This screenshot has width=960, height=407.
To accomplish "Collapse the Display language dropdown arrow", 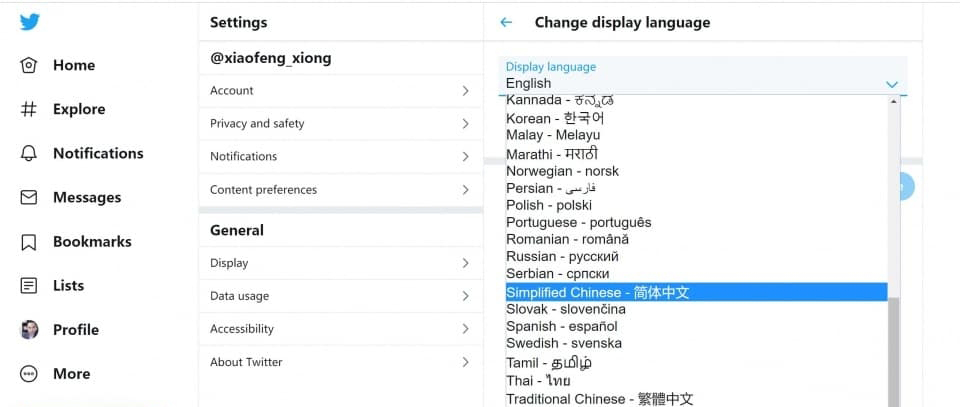I will coord(892,84).
